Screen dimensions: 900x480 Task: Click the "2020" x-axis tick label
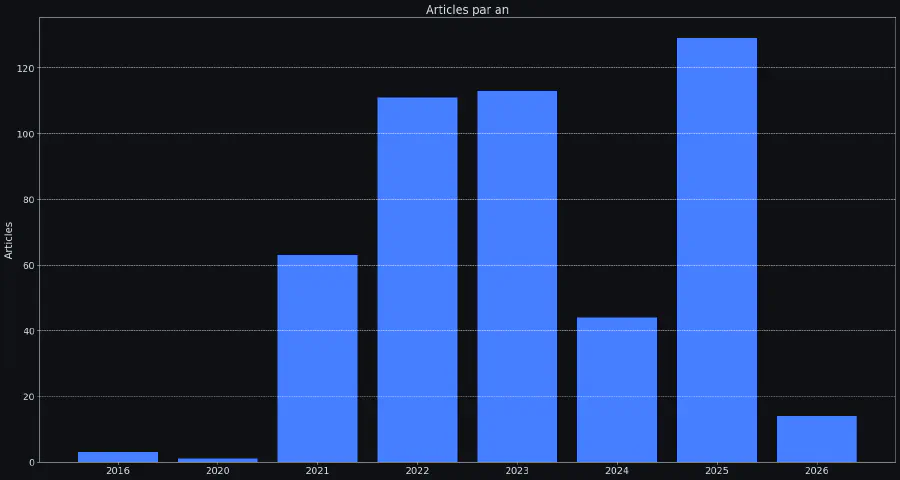[217, 471]
